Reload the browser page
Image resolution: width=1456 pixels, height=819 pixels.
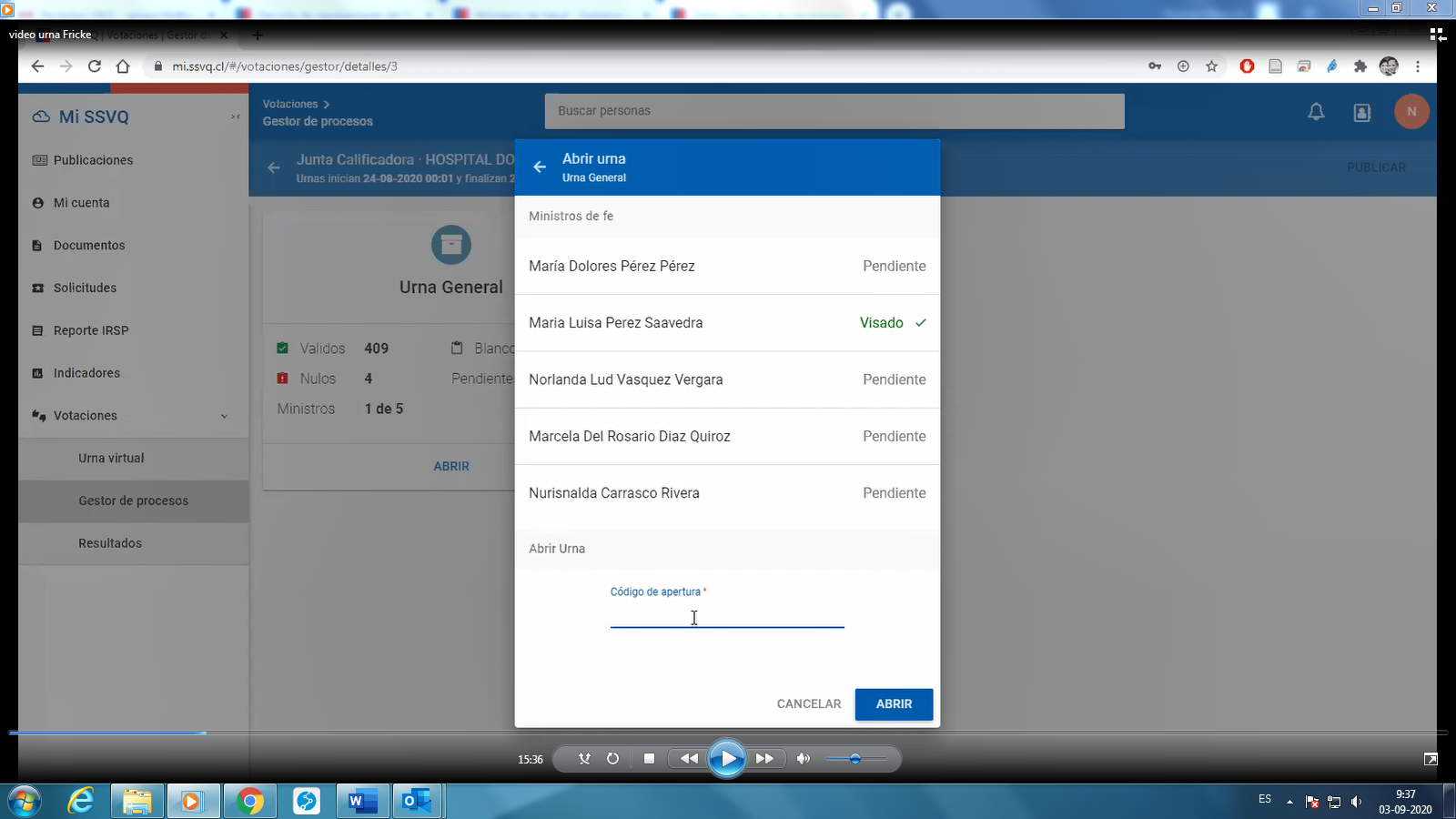point(95,66)
